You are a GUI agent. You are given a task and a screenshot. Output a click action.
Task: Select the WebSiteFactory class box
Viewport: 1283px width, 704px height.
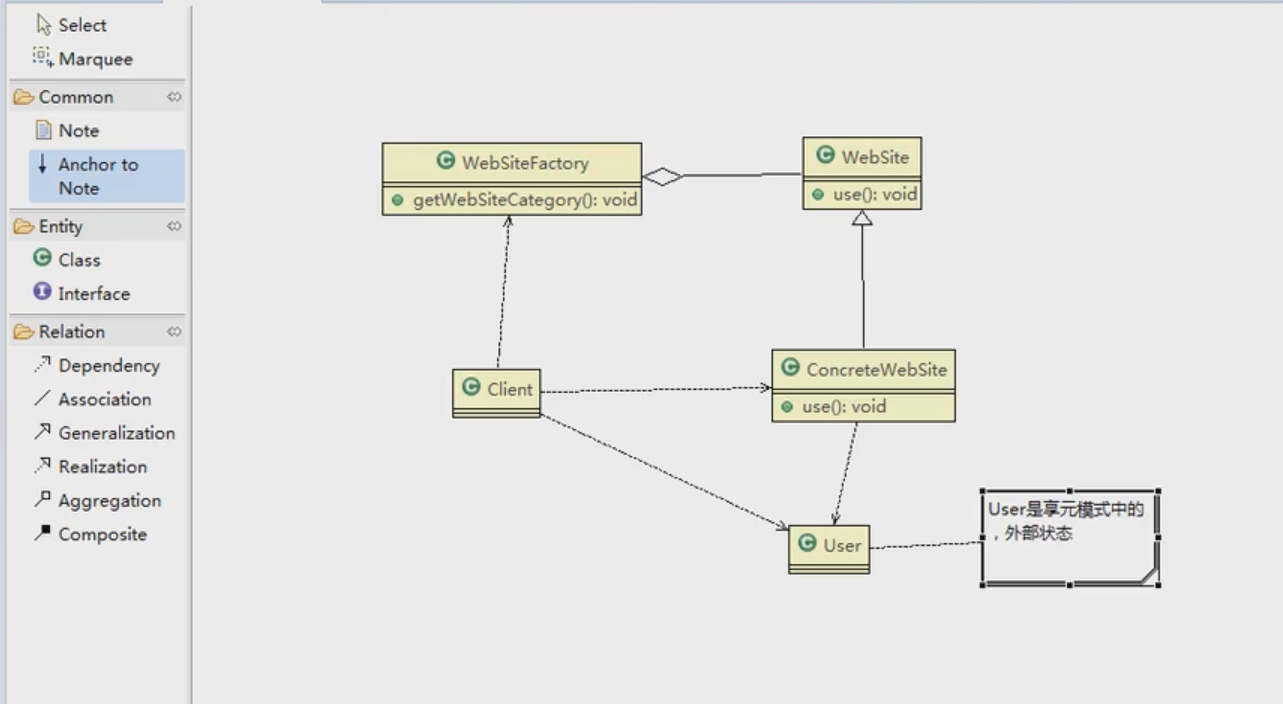[512, 179]
